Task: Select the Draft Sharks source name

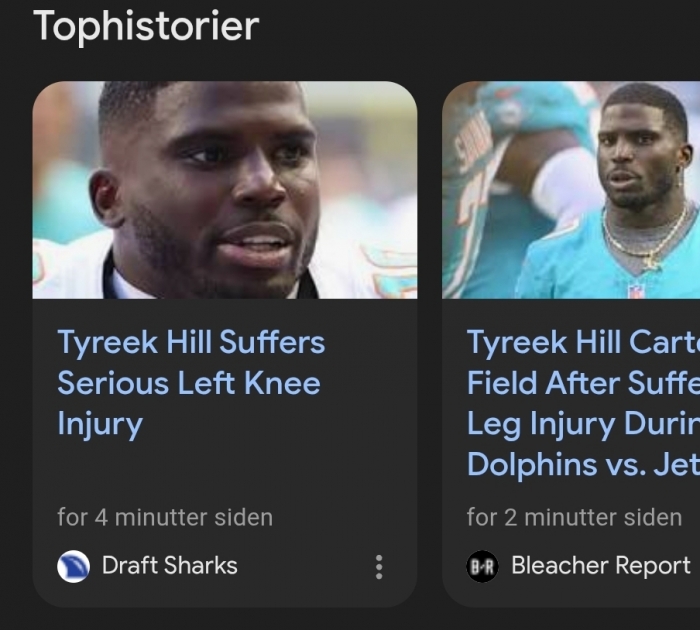Action: pyautogui.click(x=170, y=566)
